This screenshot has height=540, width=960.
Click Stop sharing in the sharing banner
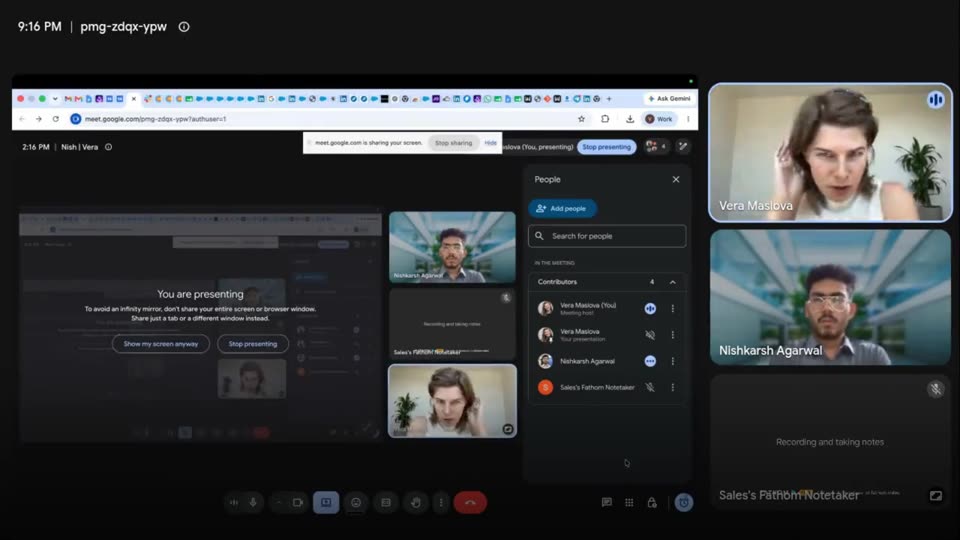tap(453, 143)
